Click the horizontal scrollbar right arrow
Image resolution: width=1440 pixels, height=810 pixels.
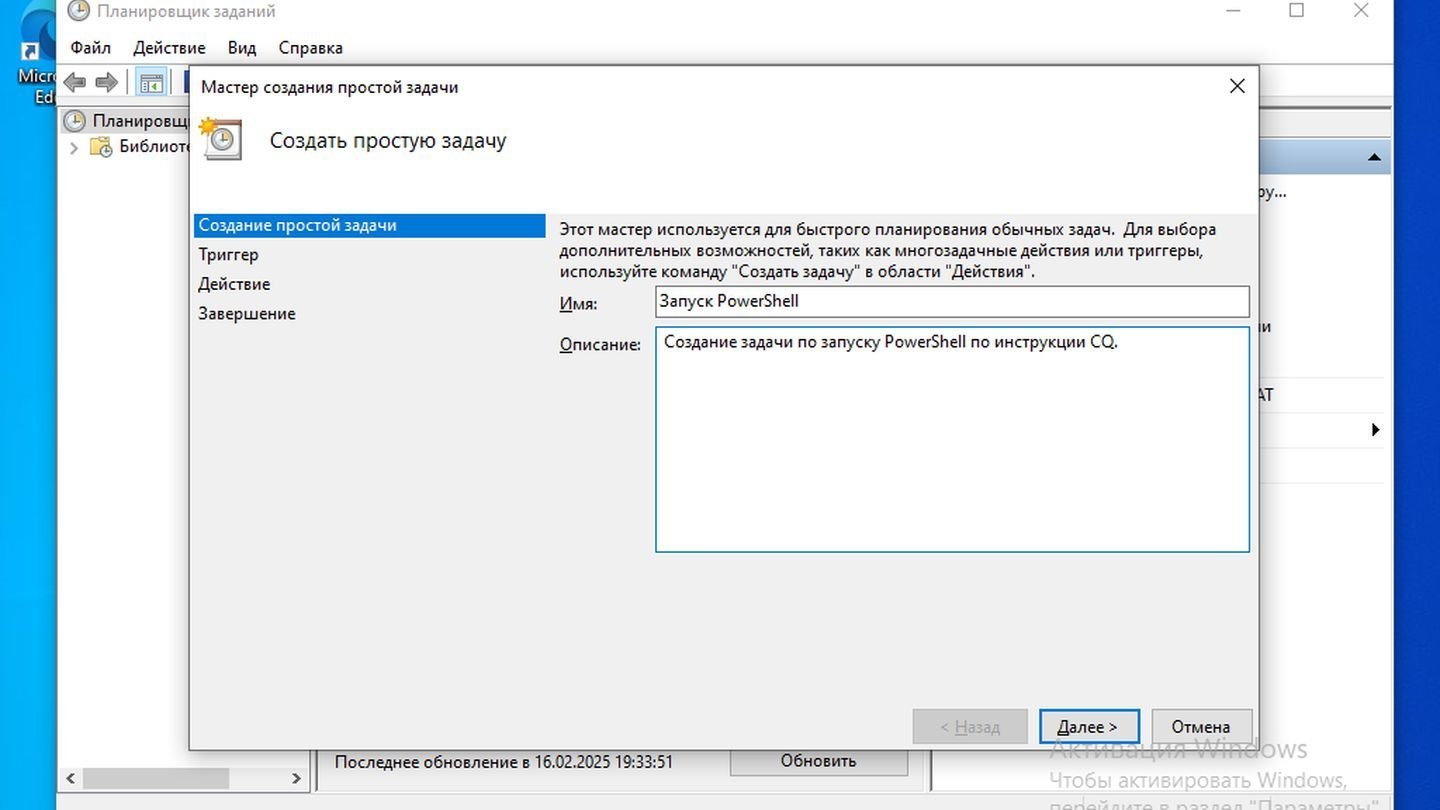point(296,778)
